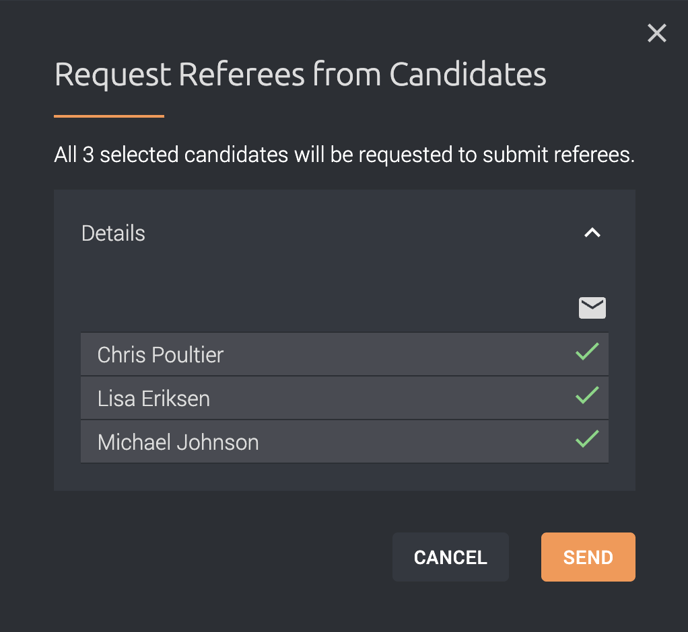Send the referee request to candidates
Screen dimensions: 688x632
588,557
